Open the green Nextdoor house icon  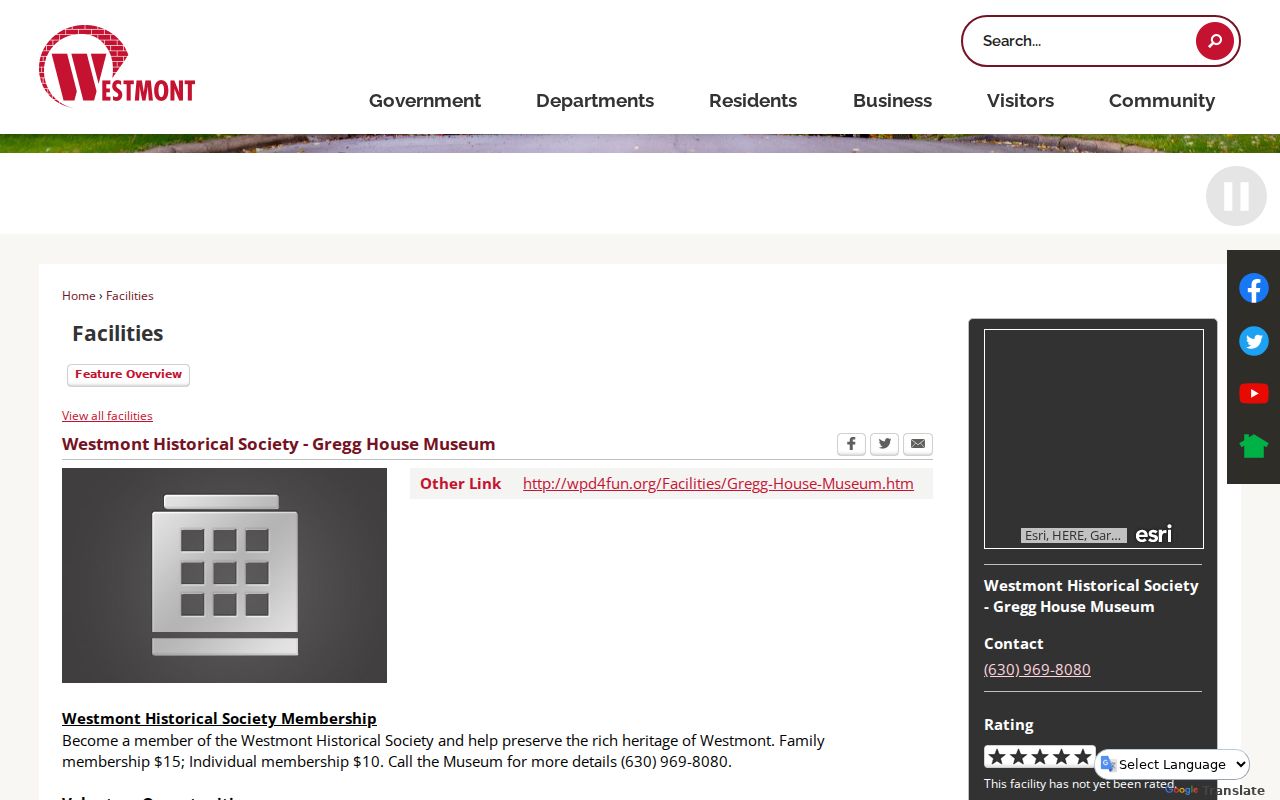1254,445
